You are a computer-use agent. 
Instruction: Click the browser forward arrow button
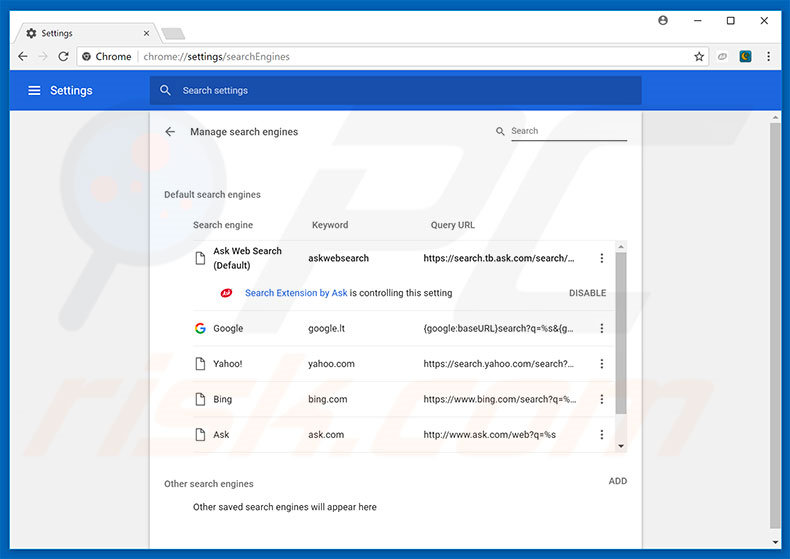click(x=43, y=56)
